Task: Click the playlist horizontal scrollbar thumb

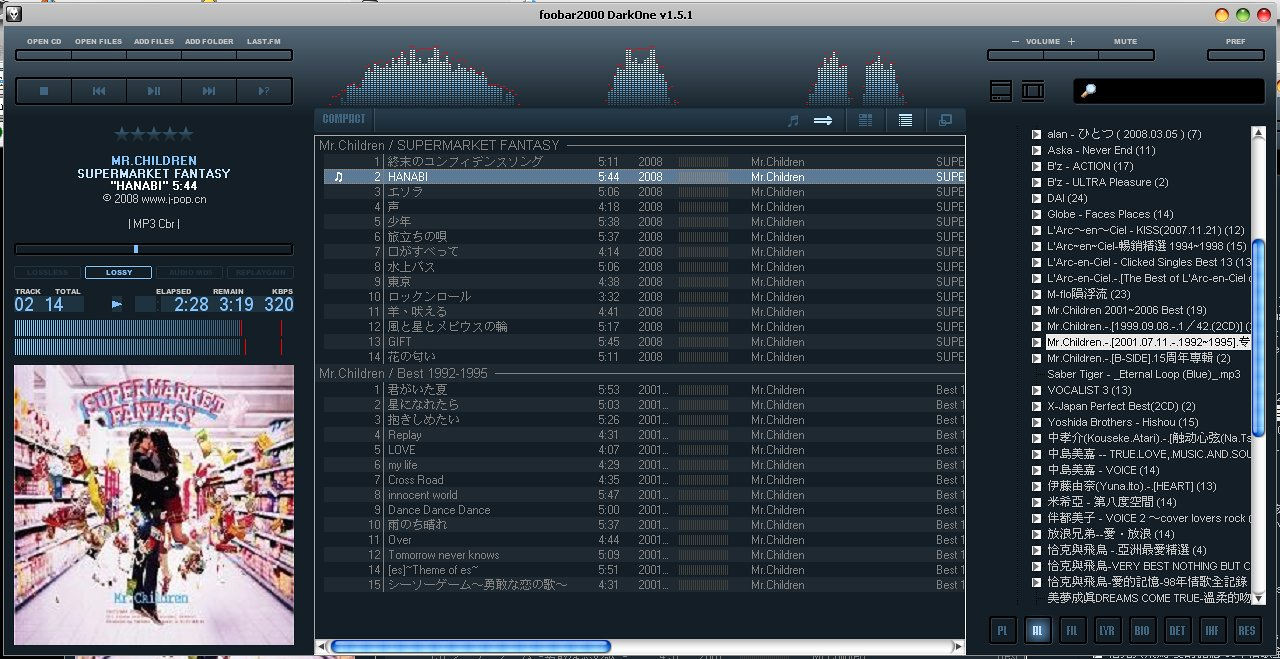Action: point(470,647)
